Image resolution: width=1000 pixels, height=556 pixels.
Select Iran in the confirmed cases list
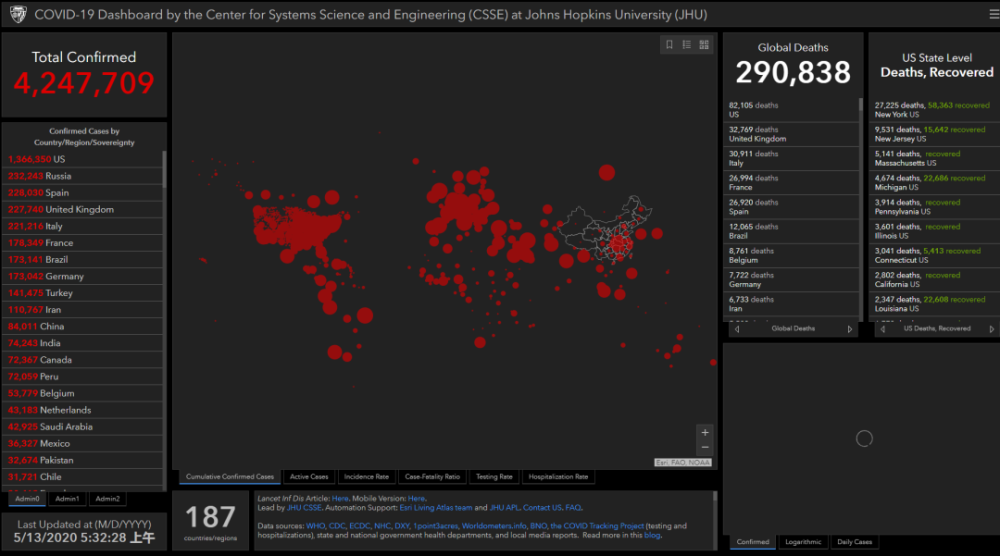tap(83, 309)
